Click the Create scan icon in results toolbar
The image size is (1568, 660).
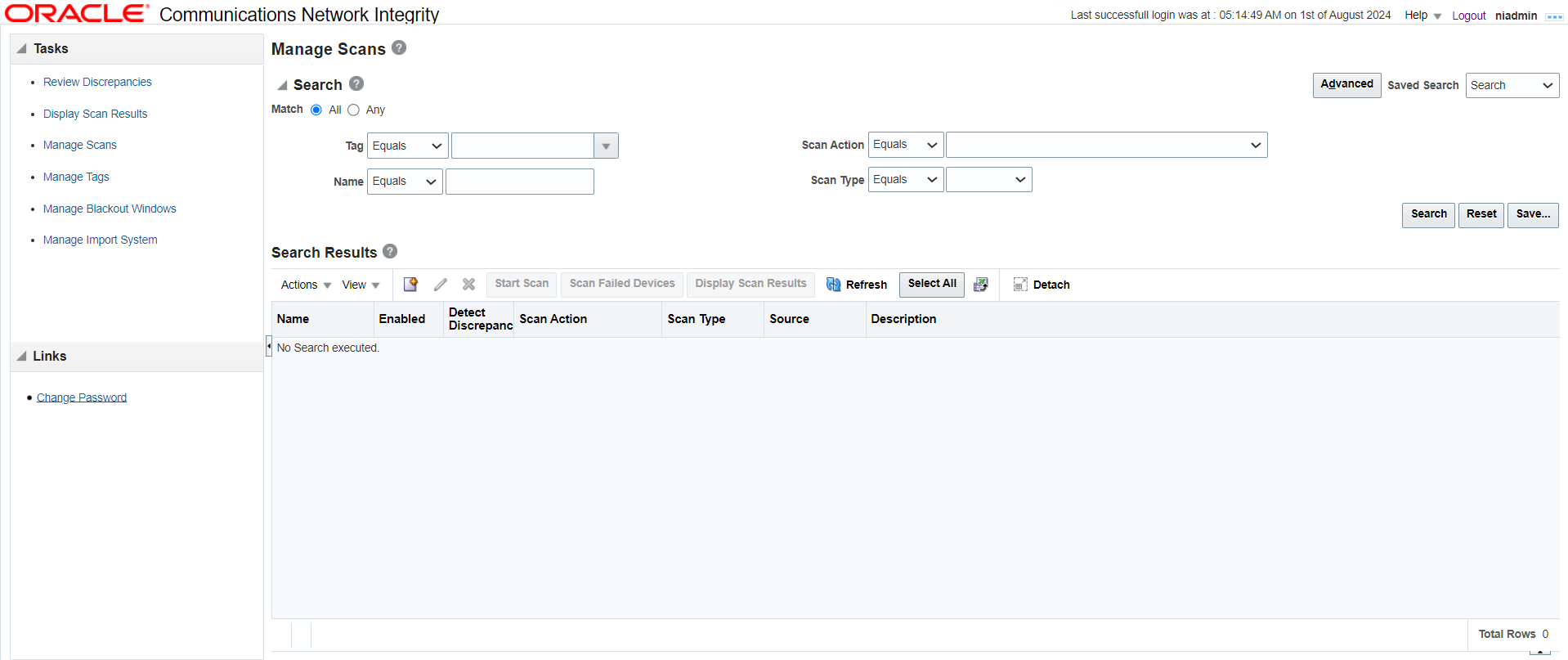click(410, 285)
